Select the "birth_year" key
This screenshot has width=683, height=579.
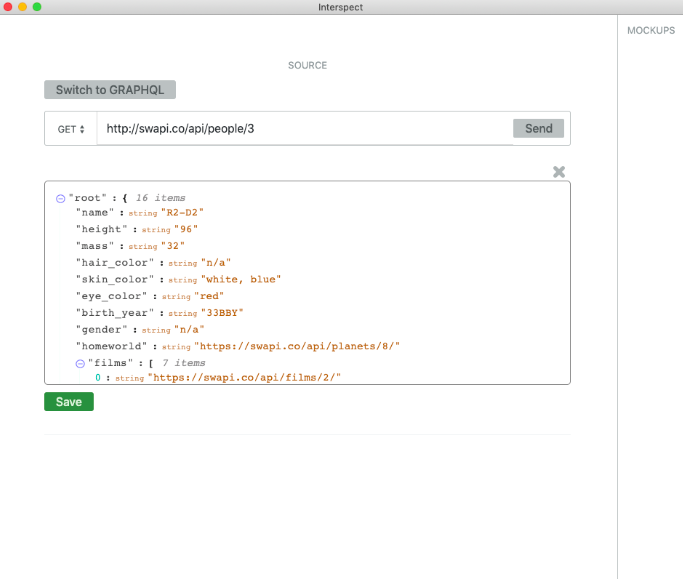(x=115, y=313)
